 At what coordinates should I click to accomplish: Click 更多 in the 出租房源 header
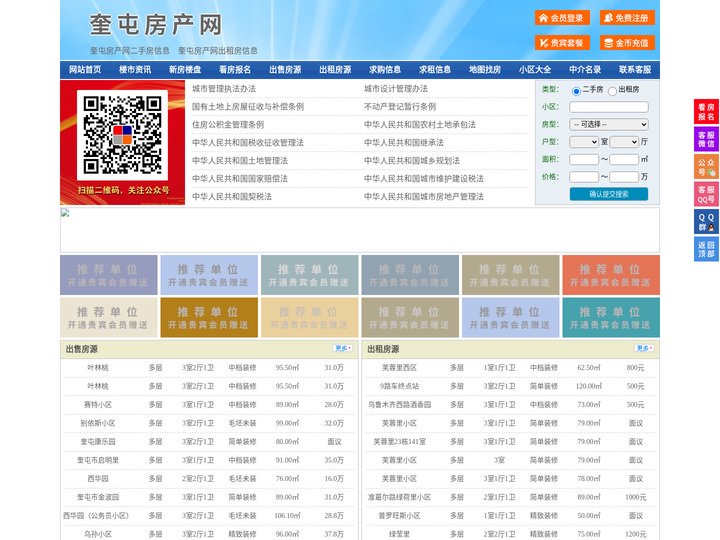tap(645, 349)
